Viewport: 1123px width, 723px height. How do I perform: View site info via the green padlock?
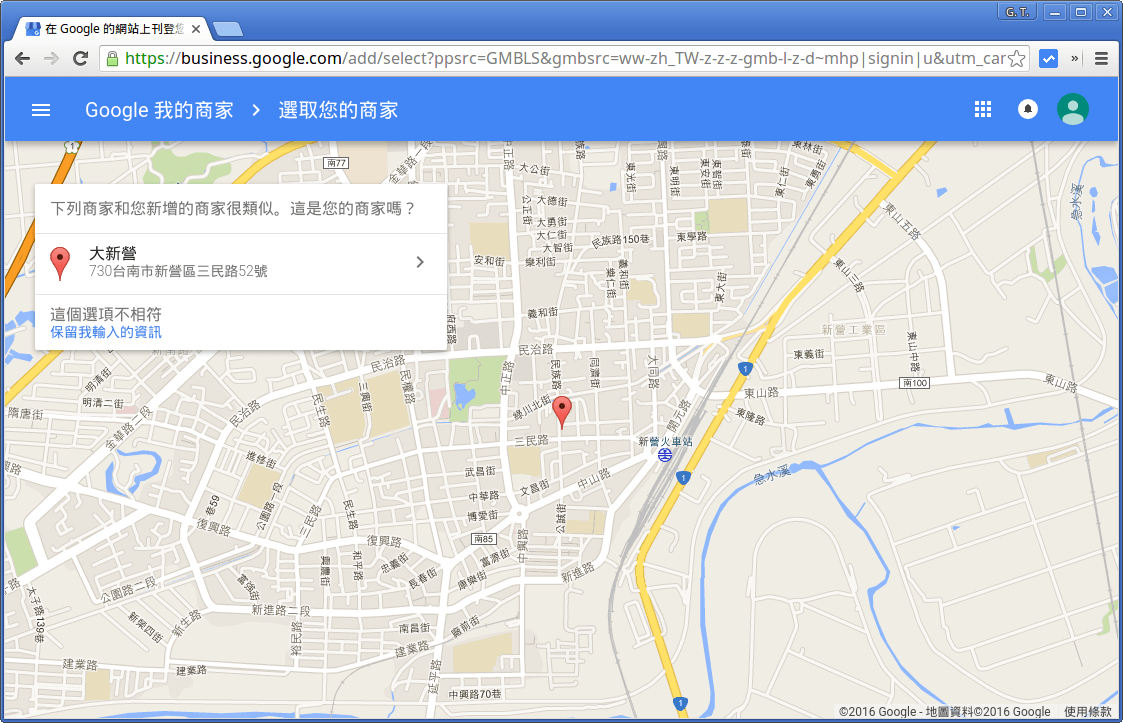(x=113, y=58)
